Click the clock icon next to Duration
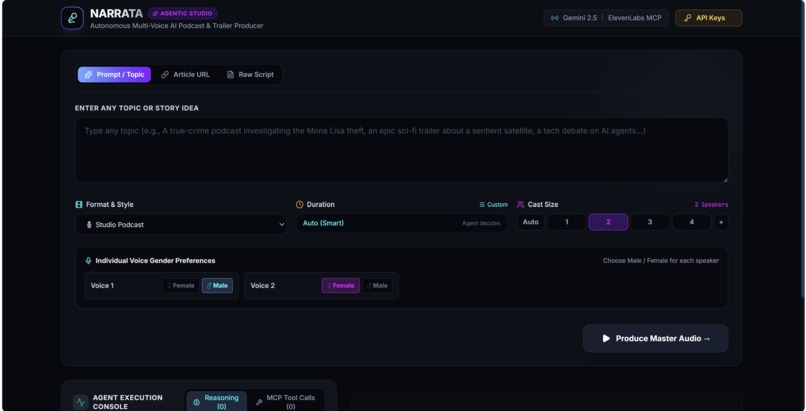 click(300, 204)
